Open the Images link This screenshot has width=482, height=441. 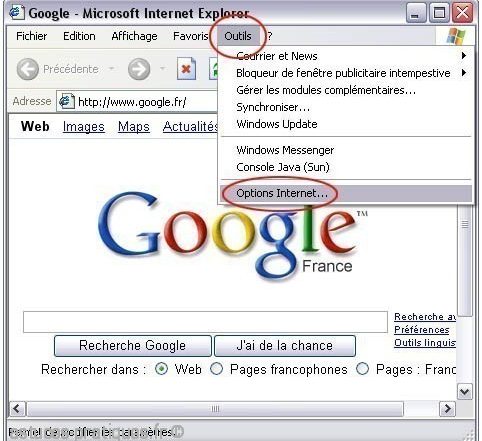pos(84,127)
